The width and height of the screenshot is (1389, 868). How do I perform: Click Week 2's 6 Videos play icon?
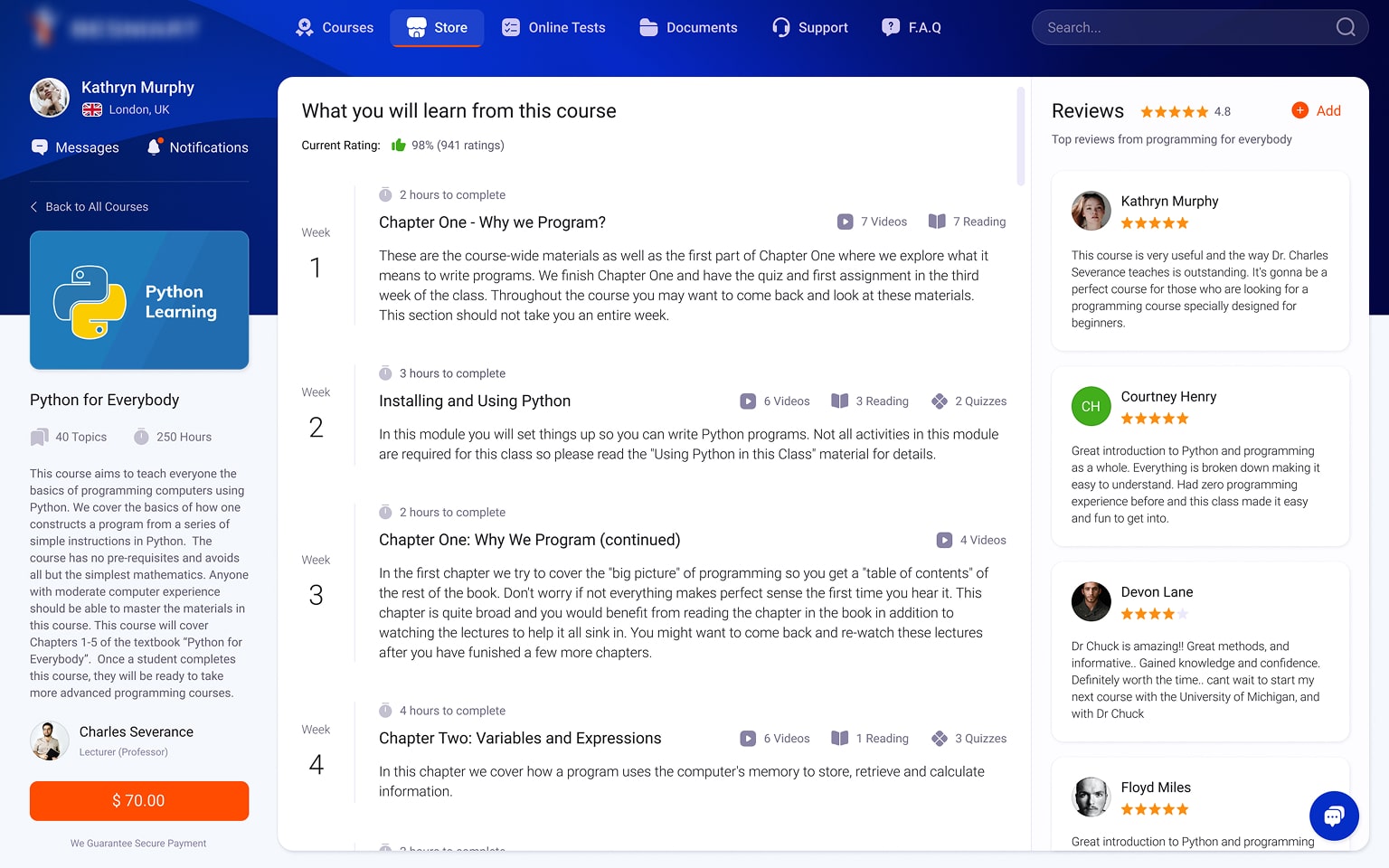click(x=748, y=401)
